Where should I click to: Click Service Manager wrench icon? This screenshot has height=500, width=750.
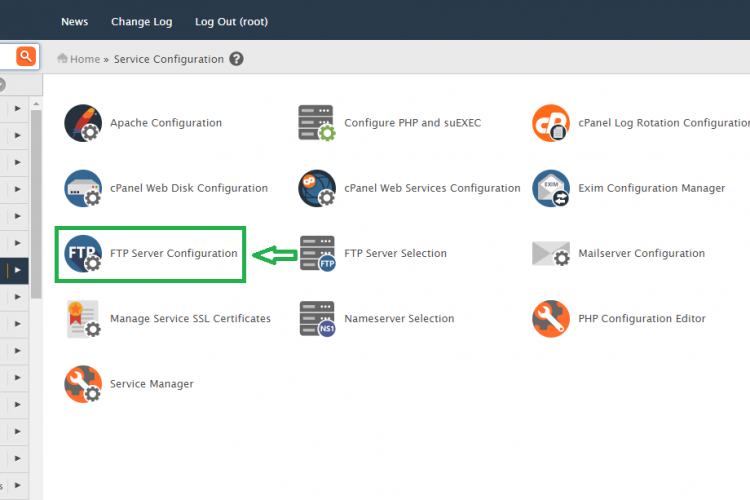[83, 384]
